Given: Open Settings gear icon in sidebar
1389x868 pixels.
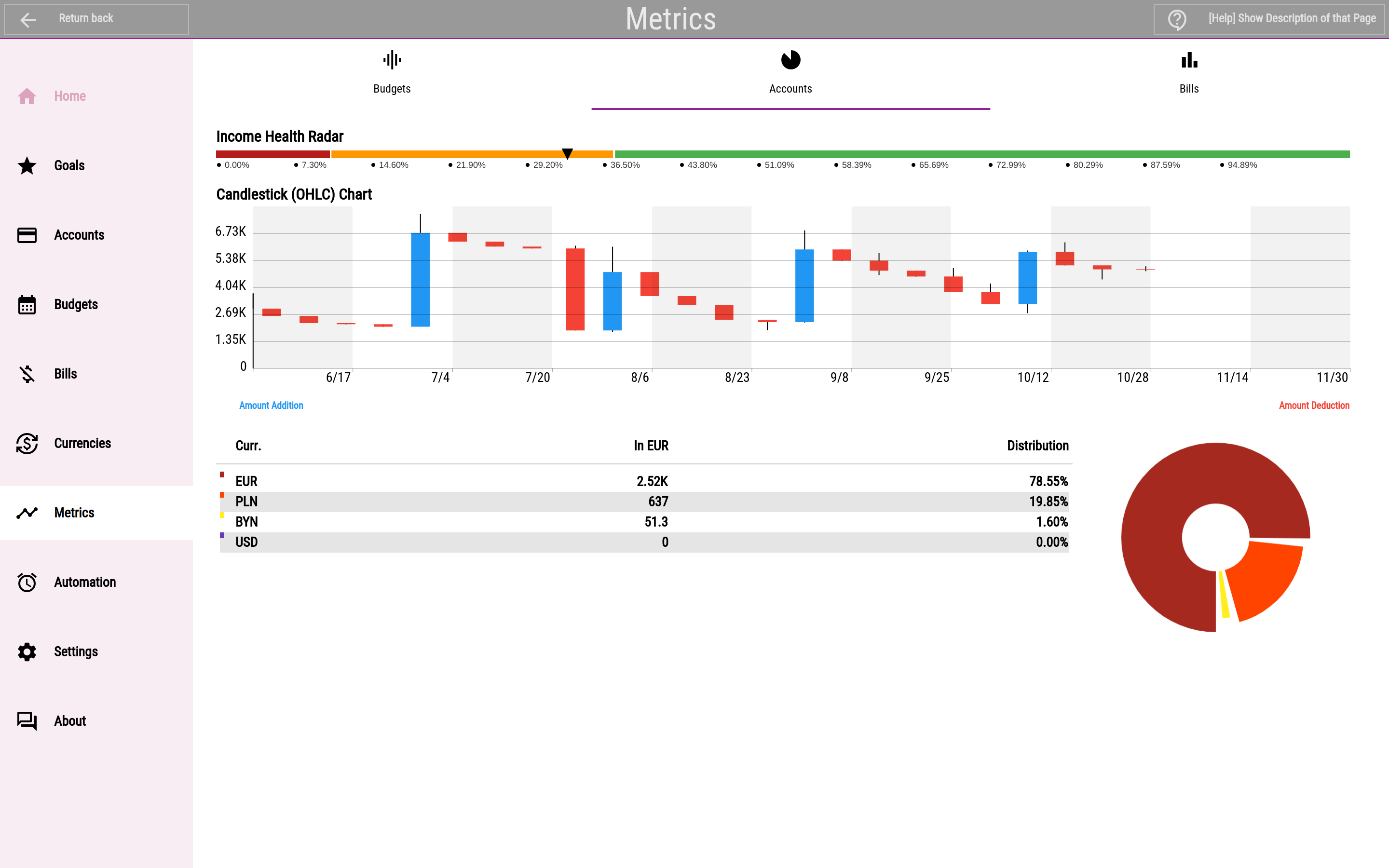Looking at the screenshot, I should point(27,651).
